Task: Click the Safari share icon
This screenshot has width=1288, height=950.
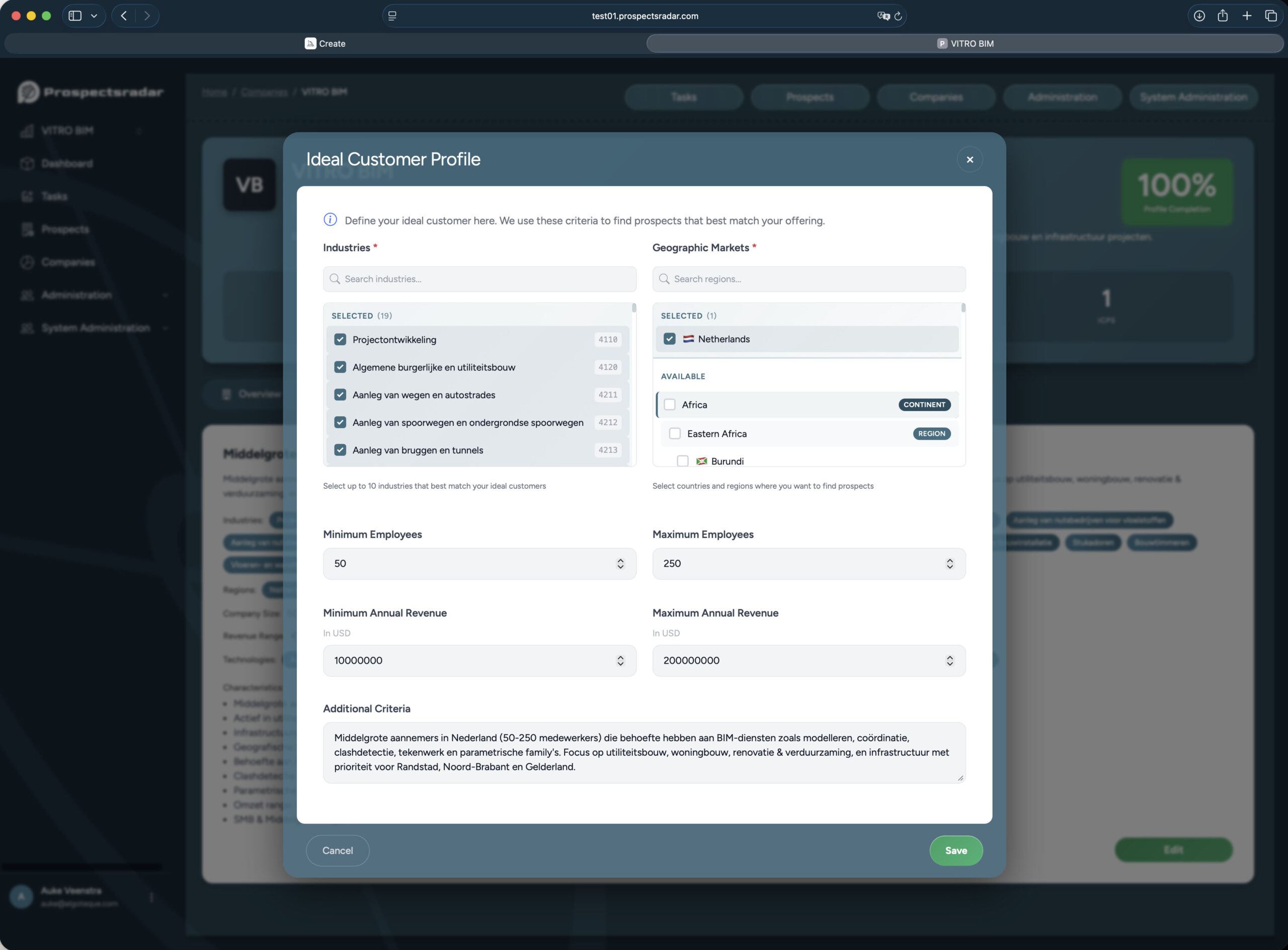Action: (x=1223, y=16)
